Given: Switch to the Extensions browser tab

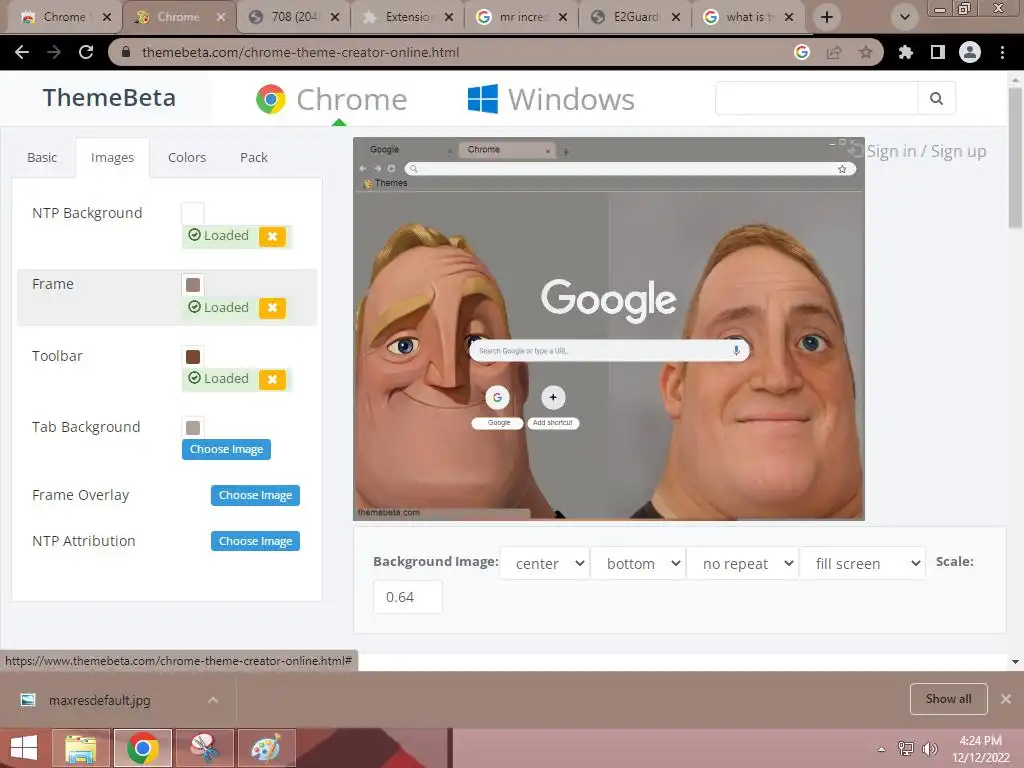Looking at the screenshot, I should [406, 18].
